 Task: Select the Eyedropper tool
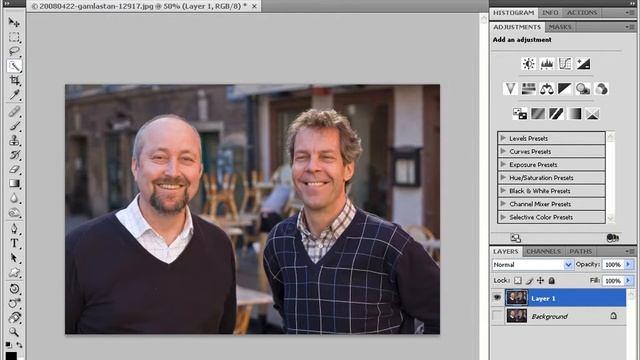pos(14,95)
